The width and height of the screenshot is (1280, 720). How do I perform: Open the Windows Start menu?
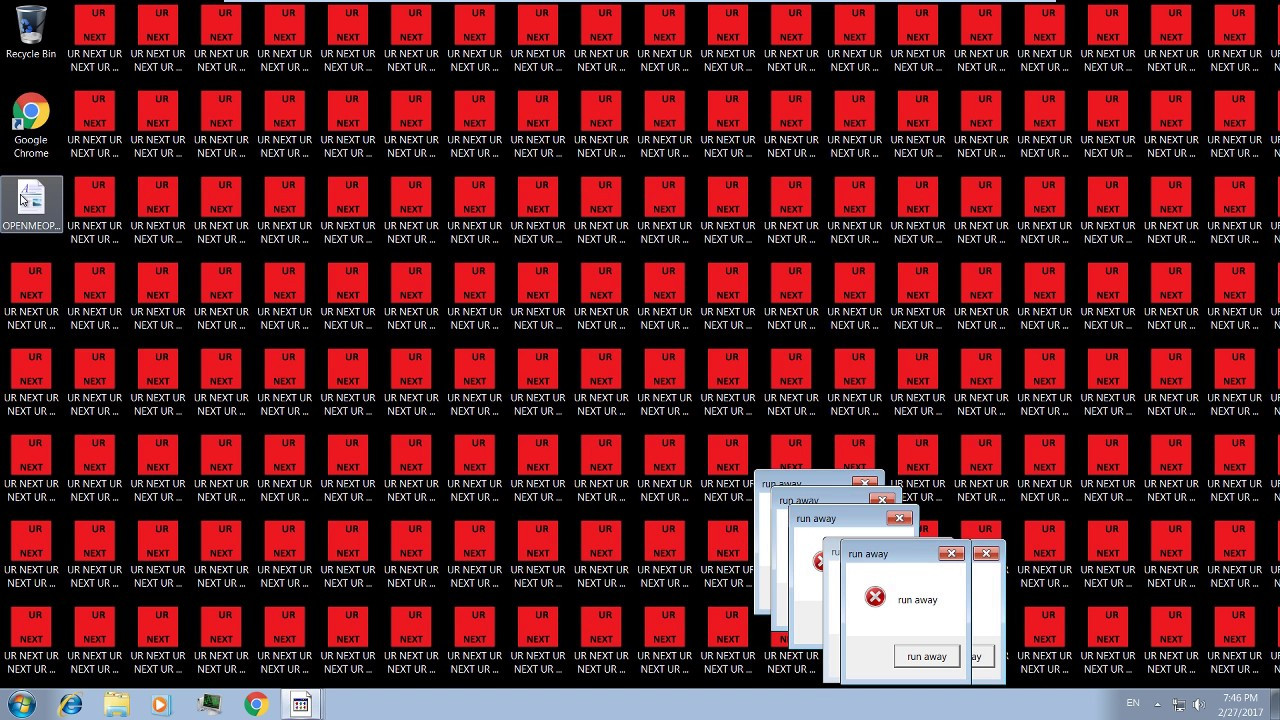[x=23, y=704]
